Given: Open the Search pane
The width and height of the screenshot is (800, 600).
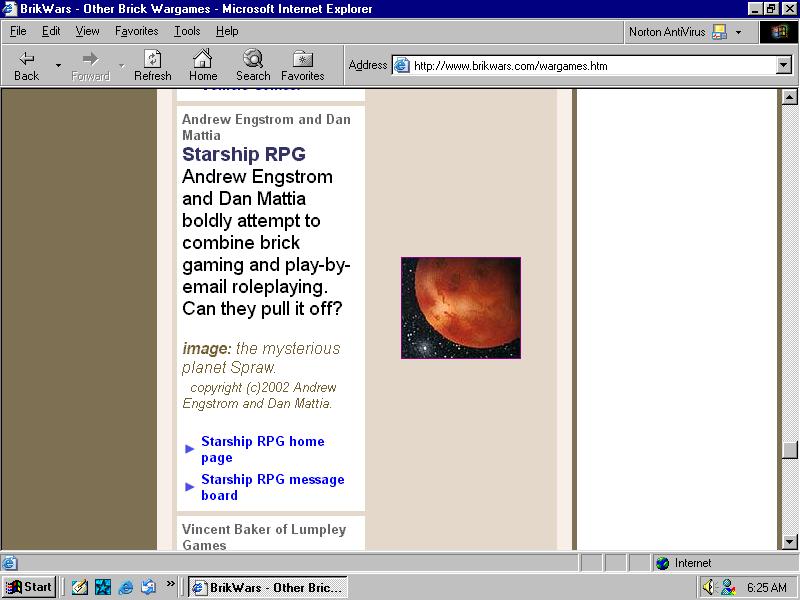Looking at the screenshot, I should pyautogui.click(x=253, y=66).
